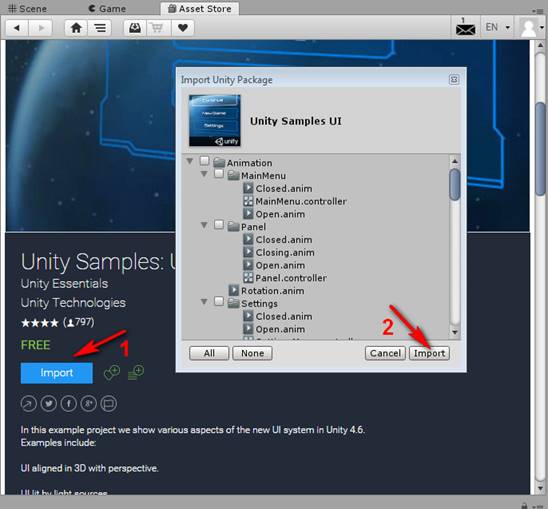This screenshot has width=548, height=509.
Task: Close the Import Unity Package dialog
Action: pos(454,80)
